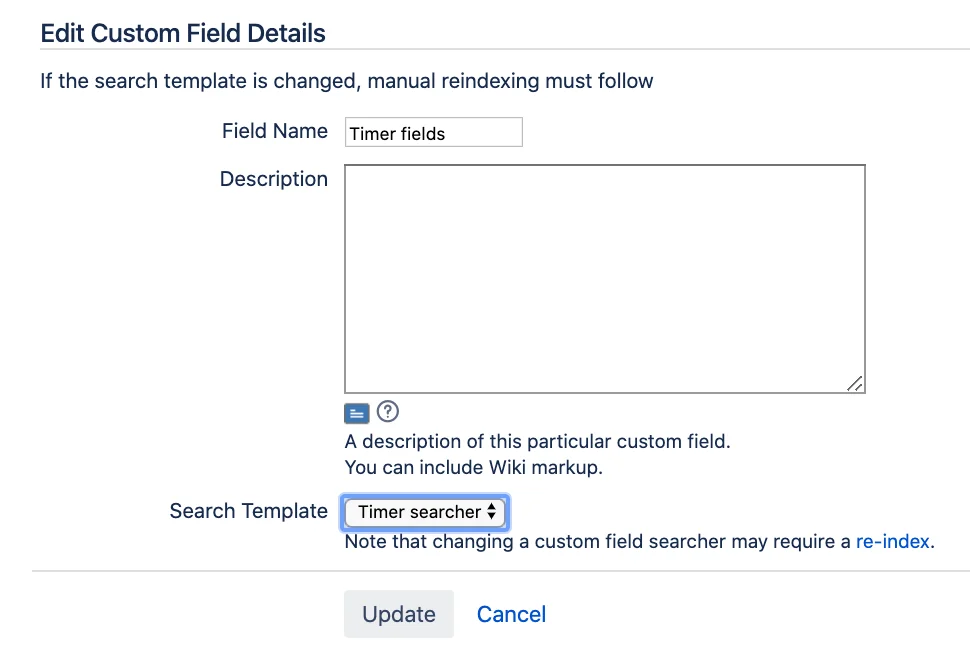Click the divider line below the heading
The height and width of the screenshot is (666, 970).
point(505,49)
